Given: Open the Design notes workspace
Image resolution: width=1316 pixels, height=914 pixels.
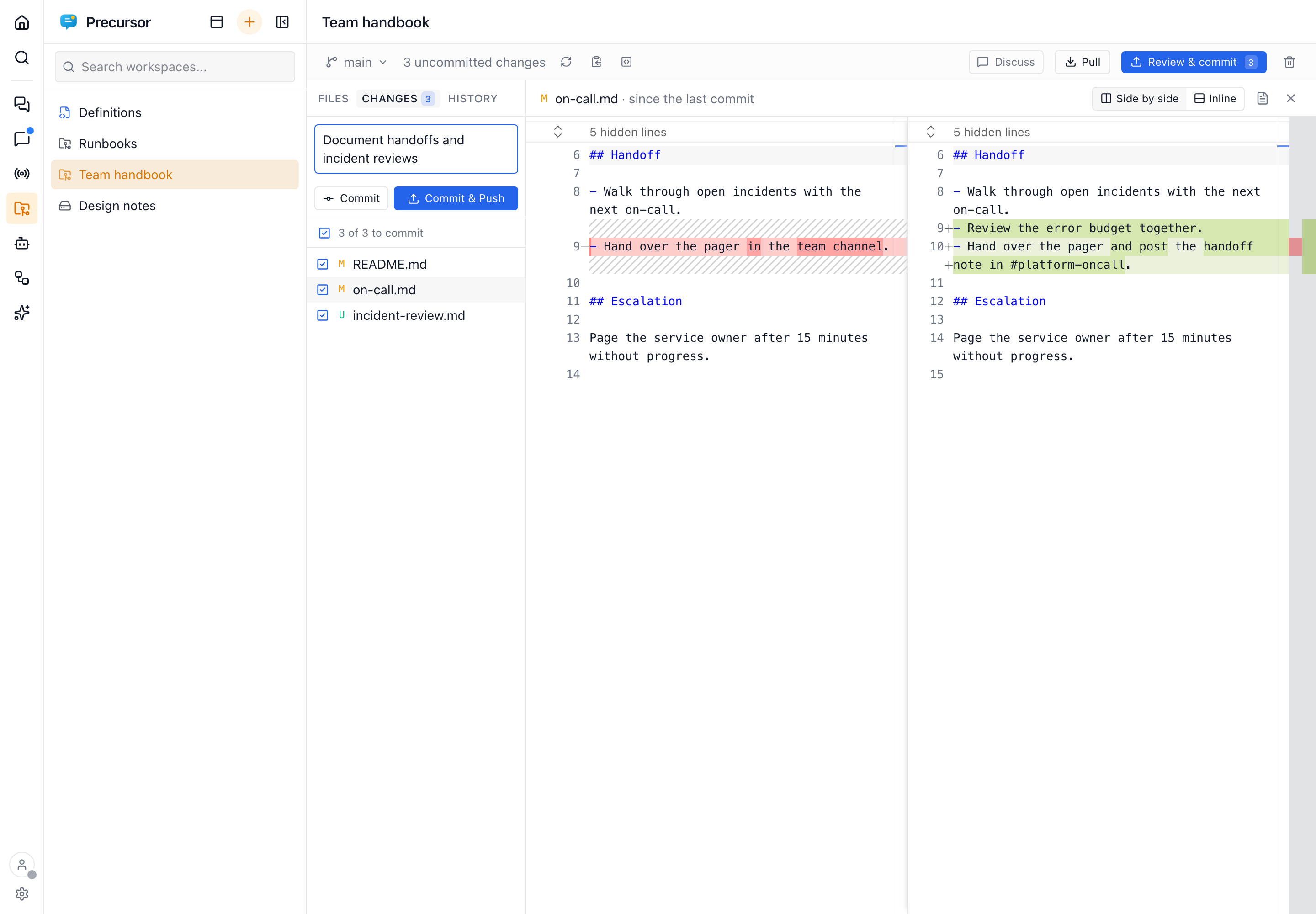Looking at the screenshot, I should tap(175, 206).
